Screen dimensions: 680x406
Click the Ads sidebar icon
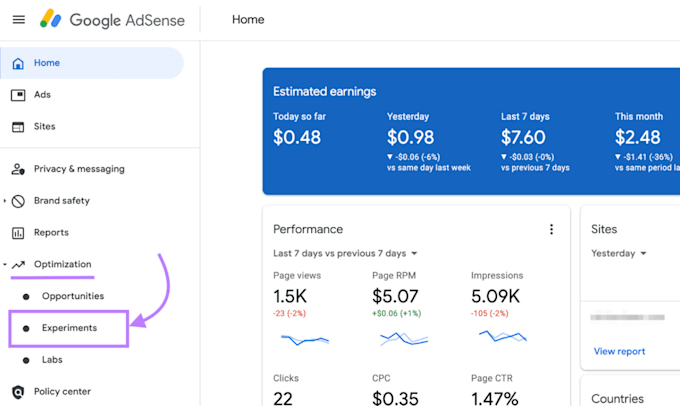pos(18,95)
